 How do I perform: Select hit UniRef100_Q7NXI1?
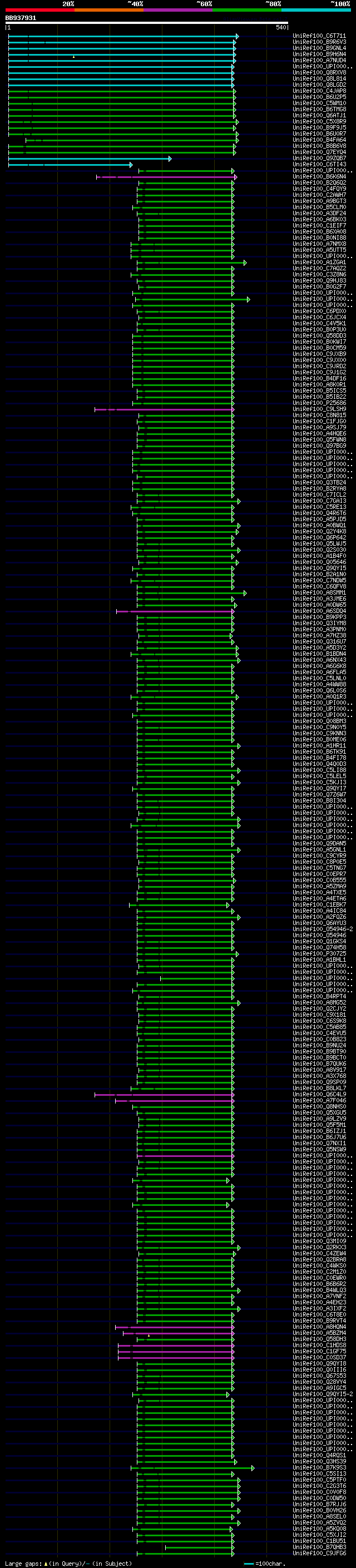pos(319,1143)
